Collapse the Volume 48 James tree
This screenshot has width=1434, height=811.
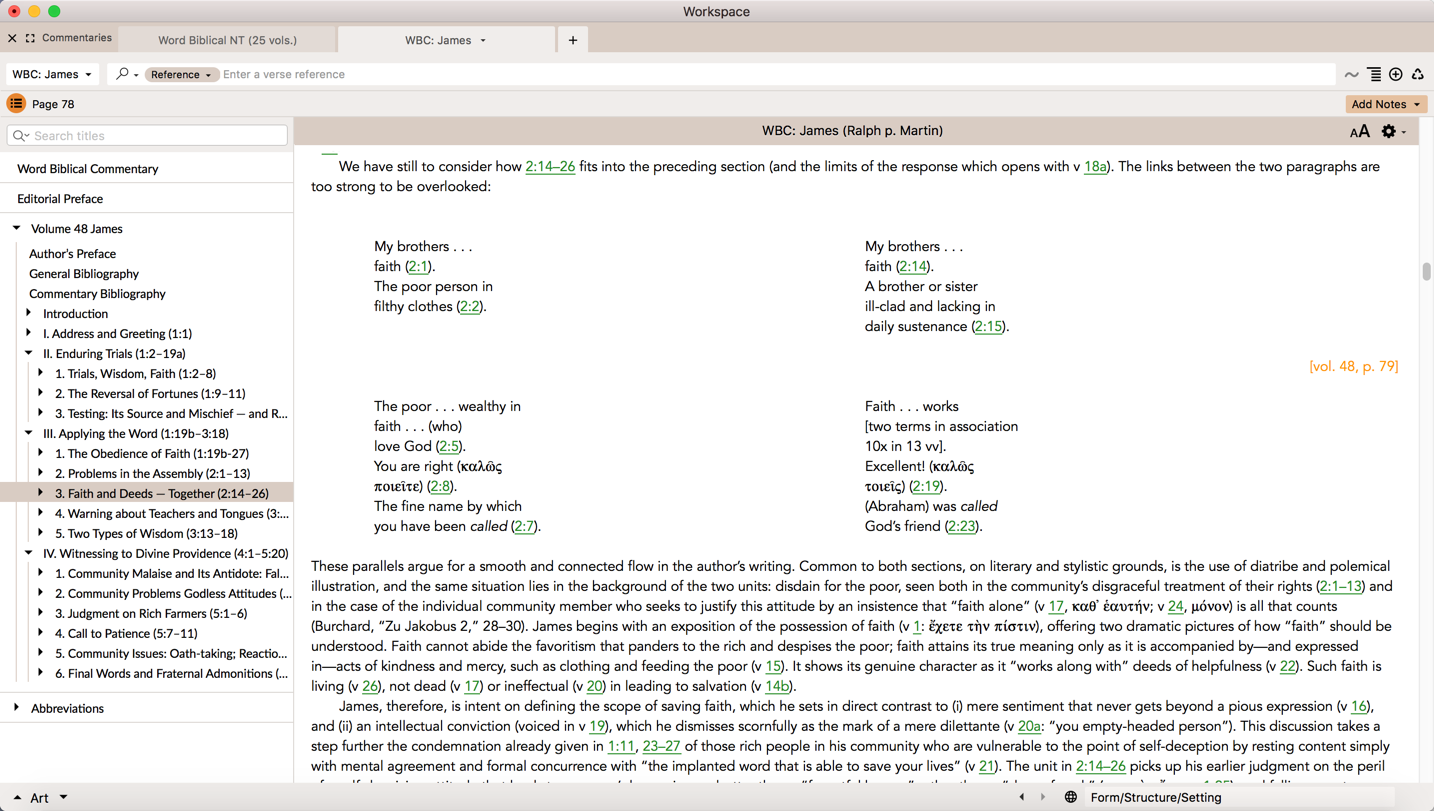tap(17, 229)
